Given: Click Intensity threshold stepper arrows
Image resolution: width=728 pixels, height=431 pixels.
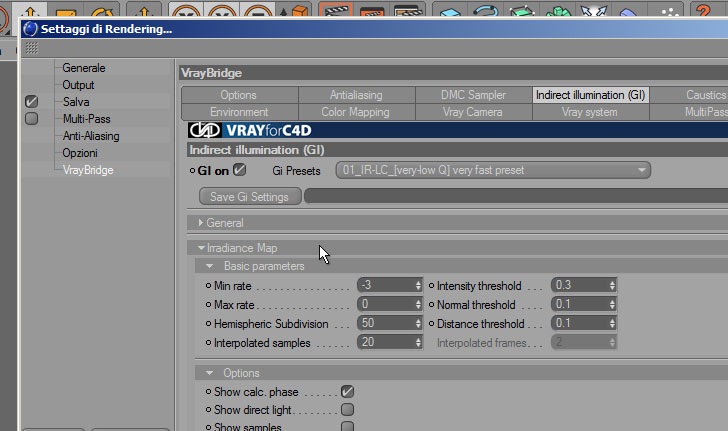Looking at the screenshot, I should pyautogui.click(x=612, y=285).
